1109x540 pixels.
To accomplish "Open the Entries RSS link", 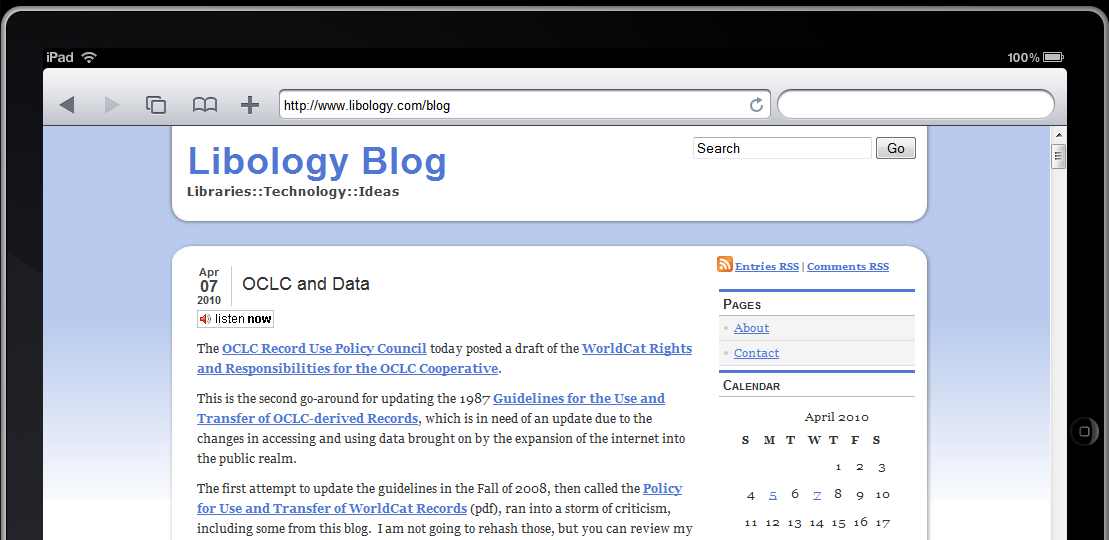I will click(767, 267).
